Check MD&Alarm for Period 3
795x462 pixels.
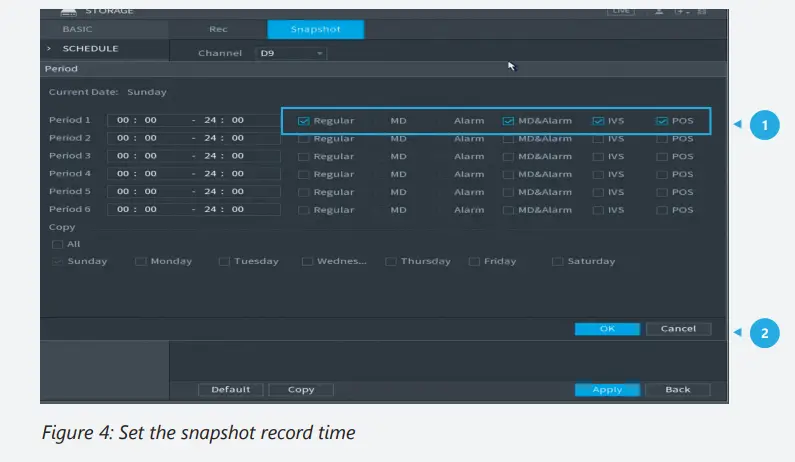508,157
